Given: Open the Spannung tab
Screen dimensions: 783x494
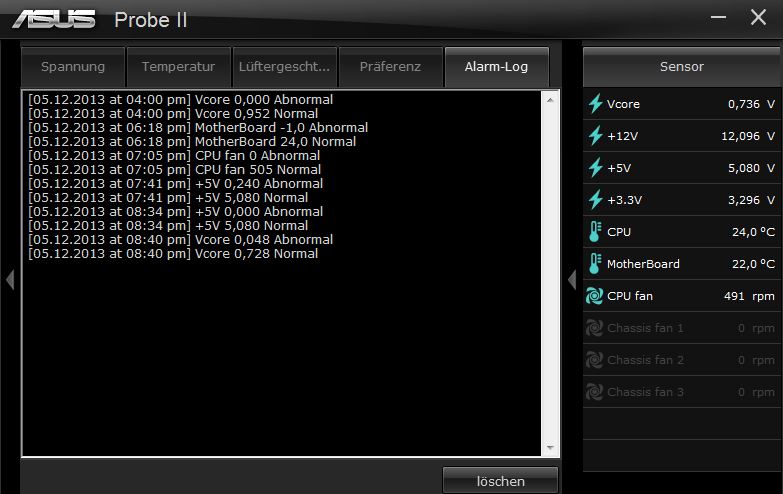Looking at the screenshot, I should coord(73,67).
